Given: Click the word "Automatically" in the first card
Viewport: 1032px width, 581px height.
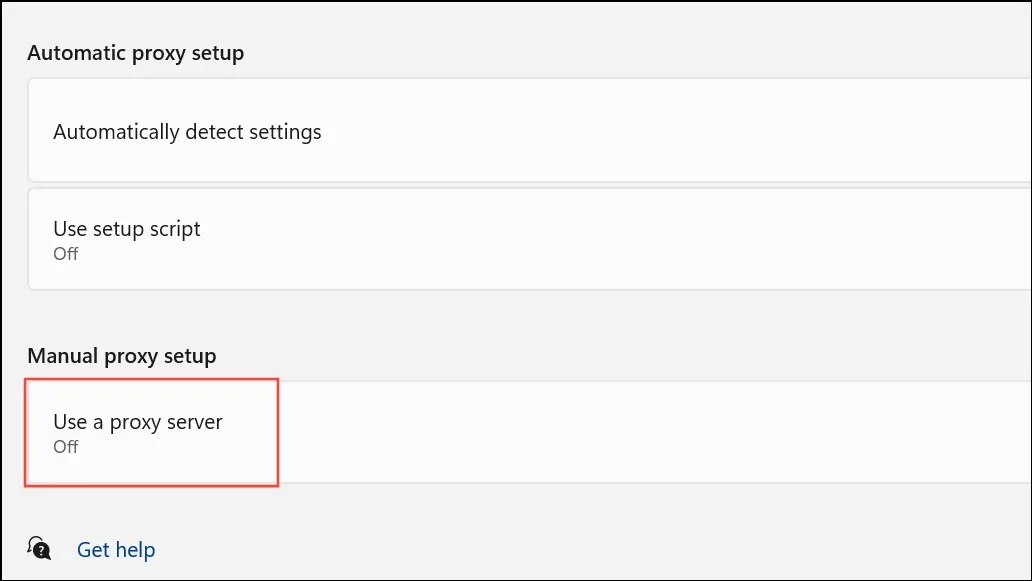Looking at the screenshot, I should [116, 132].
